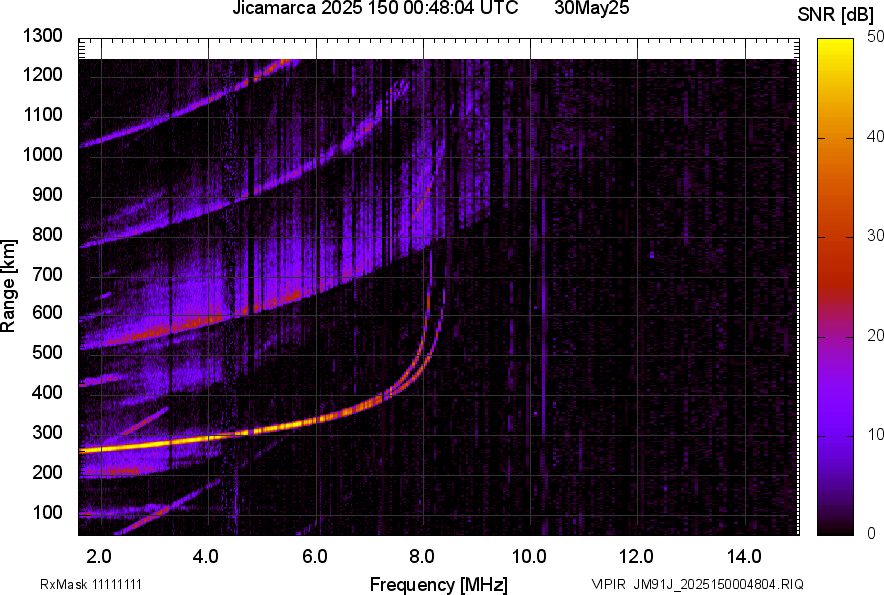Click the range tick label '1000'
Viewport: 884px width, 595px height.
pyautogui.click(x=42, y=154)
